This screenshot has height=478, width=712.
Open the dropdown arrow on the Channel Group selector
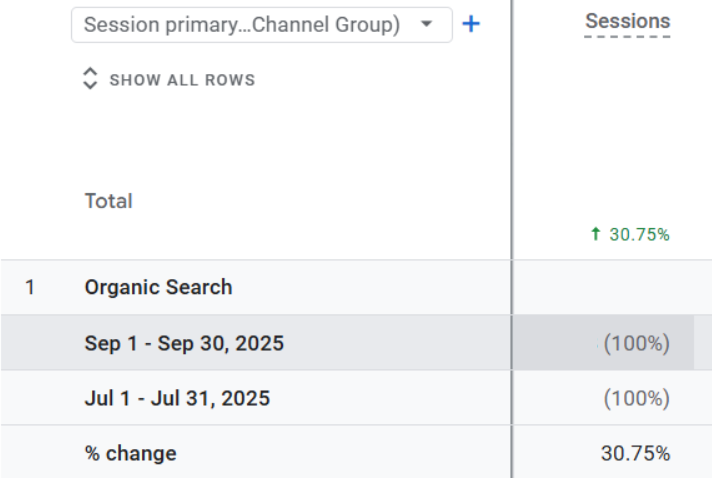(428, 24)
